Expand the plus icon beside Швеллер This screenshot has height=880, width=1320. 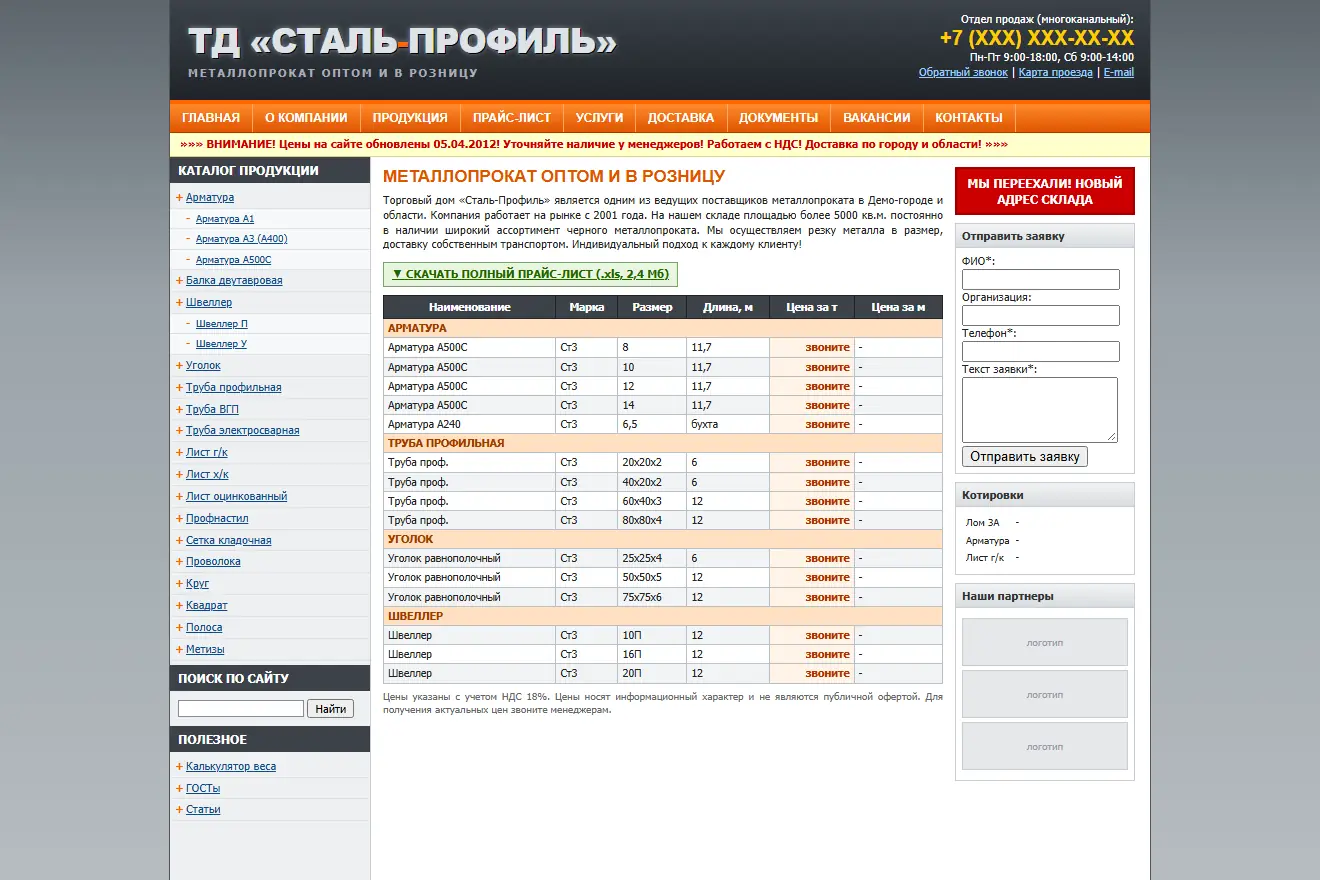[x=179, y=302]
